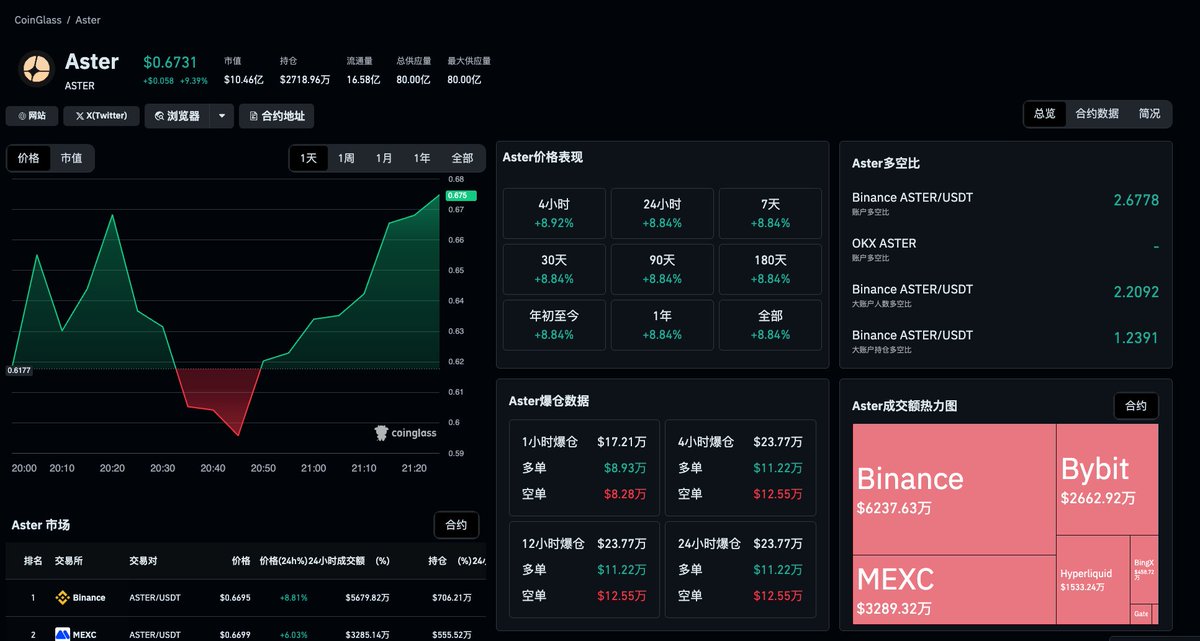Click the globe icon in 网站 button

(22, 116)
